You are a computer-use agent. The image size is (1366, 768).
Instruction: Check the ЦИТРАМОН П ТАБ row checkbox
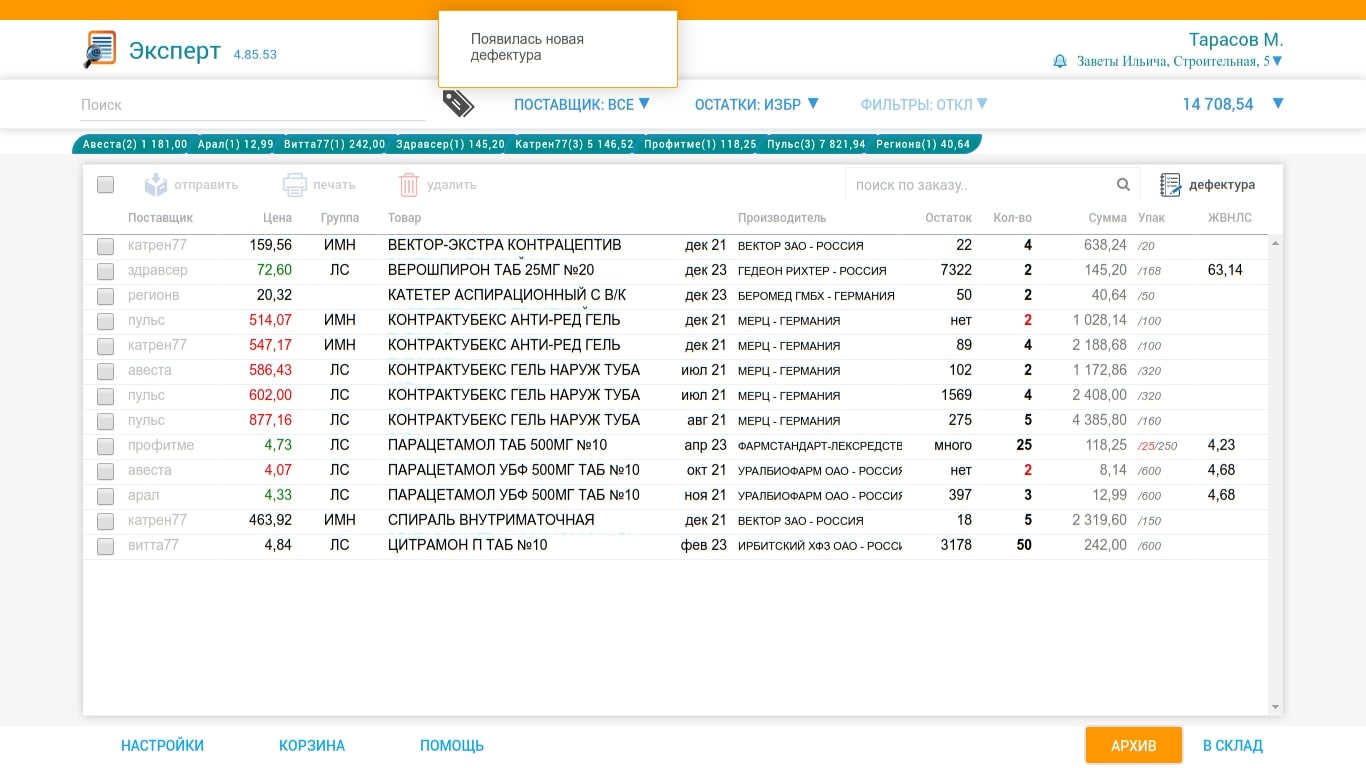[106, 546]
